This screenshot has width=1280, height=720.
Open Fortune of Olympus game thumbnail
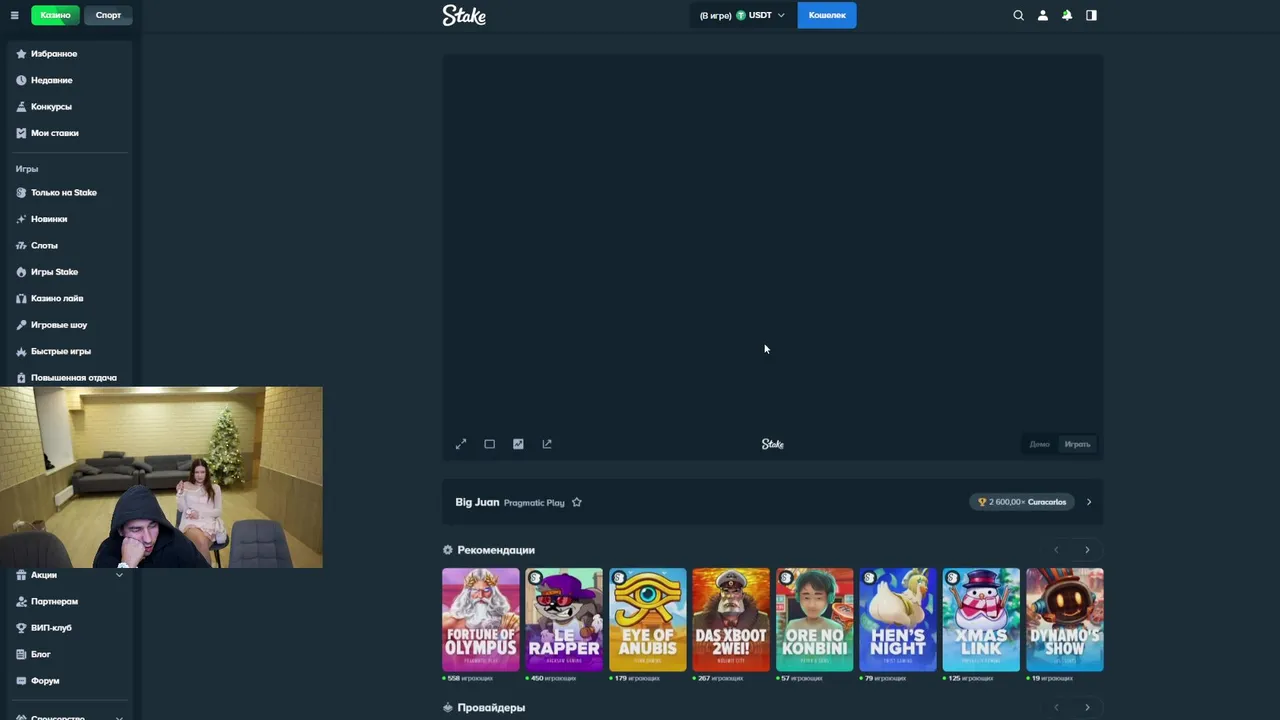(481, 619)
